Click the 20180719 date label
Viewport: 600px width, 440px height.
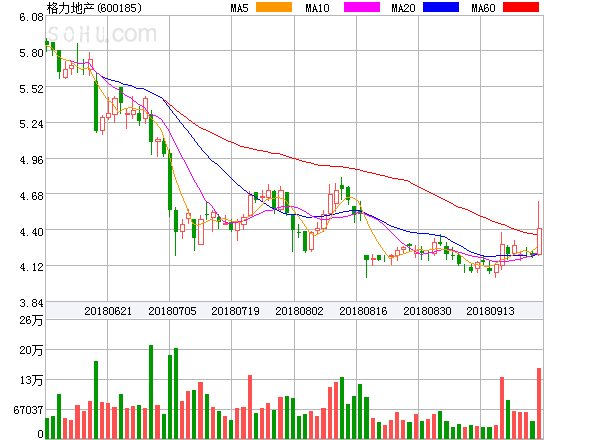pos(235,311)
